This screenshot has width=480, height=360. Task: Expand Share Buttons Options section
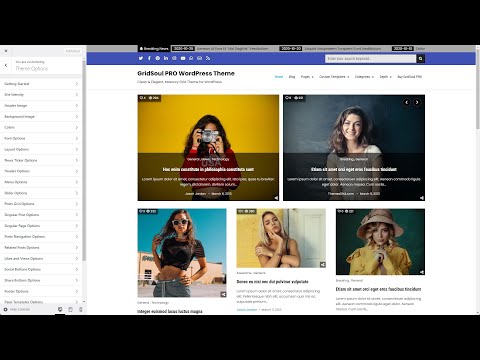tap(41, 280)
